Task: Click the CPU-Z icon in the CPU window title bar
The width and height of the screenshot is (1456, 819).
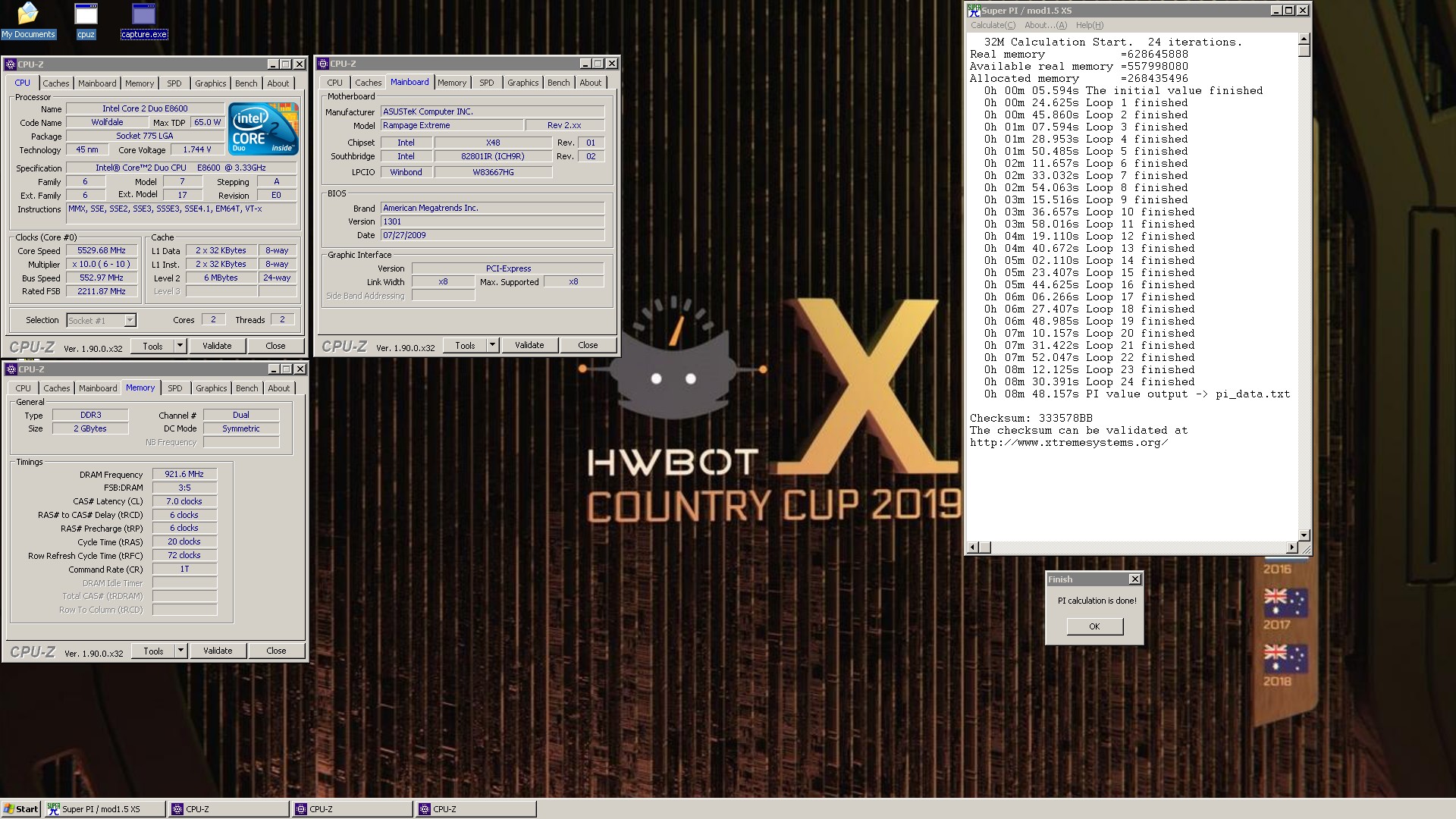Action: [11, 64]
